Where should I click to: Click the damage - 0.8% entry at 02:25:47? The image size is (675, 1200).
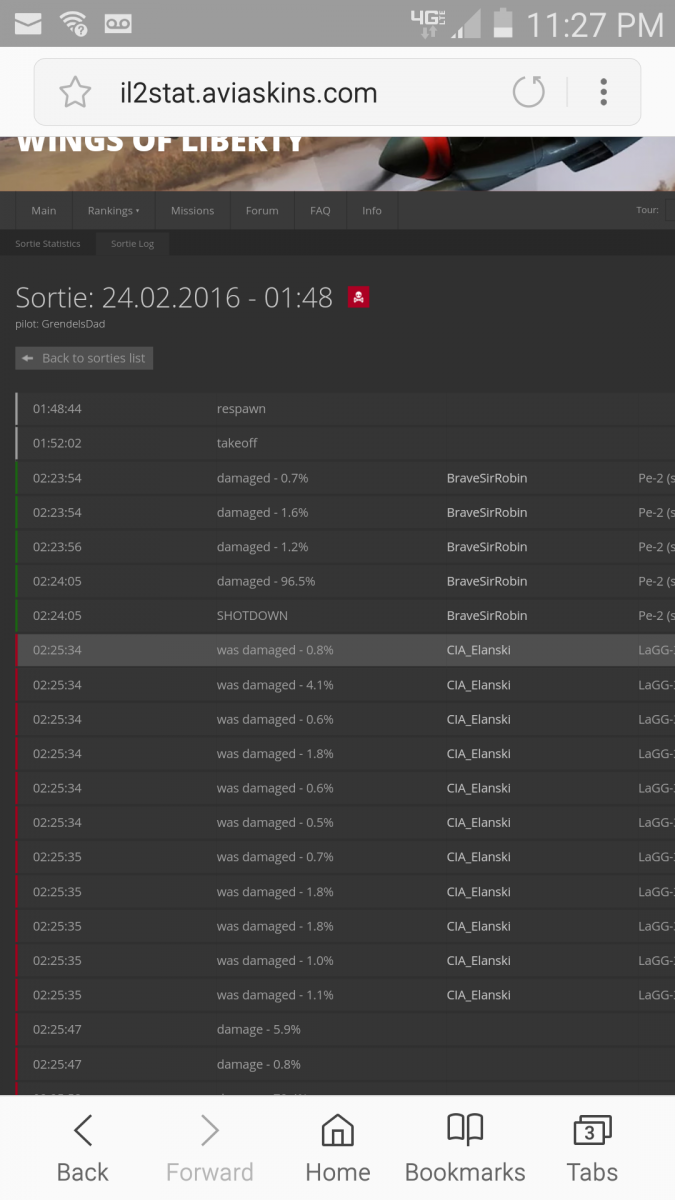[259, 1064]
